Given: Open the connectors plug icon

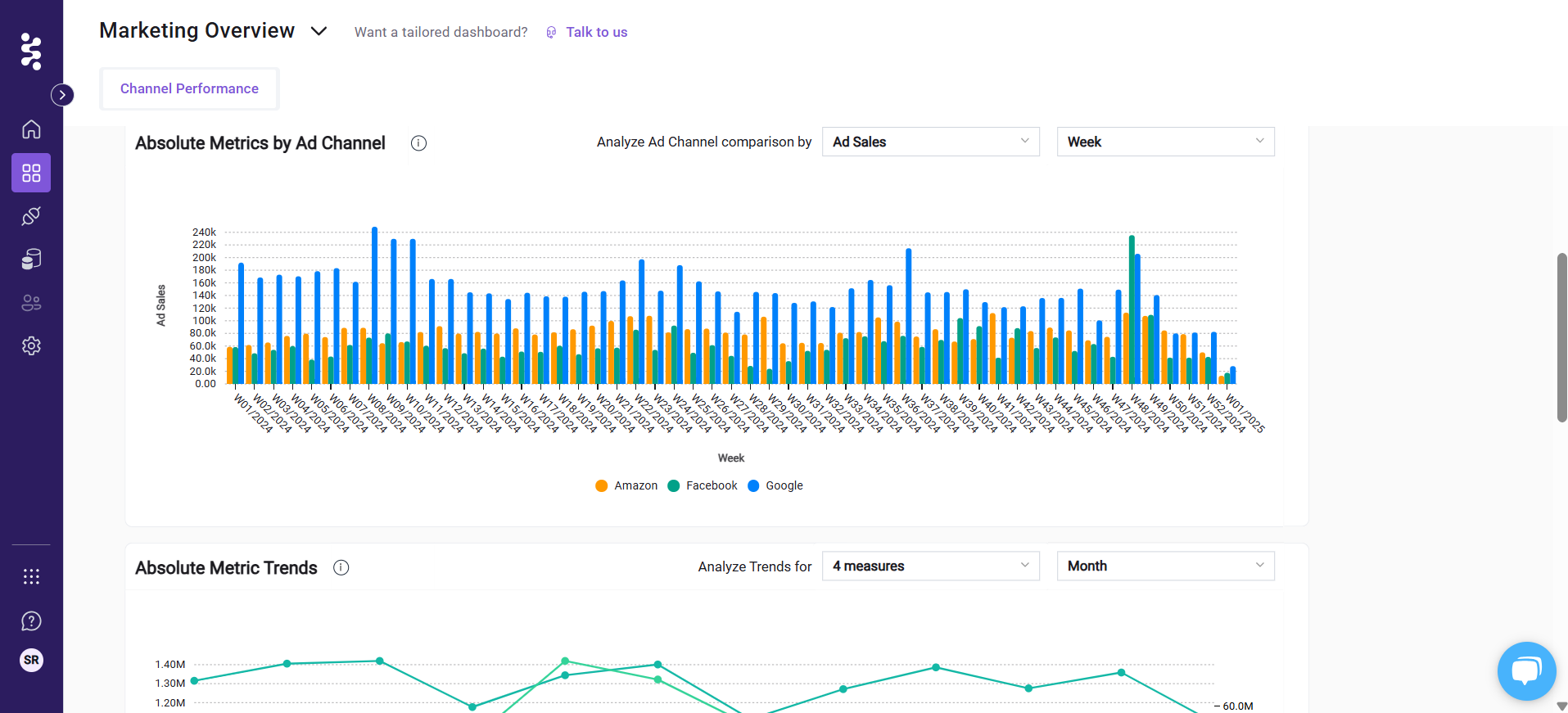Looking at the screenshot, I should click(31, 216).
